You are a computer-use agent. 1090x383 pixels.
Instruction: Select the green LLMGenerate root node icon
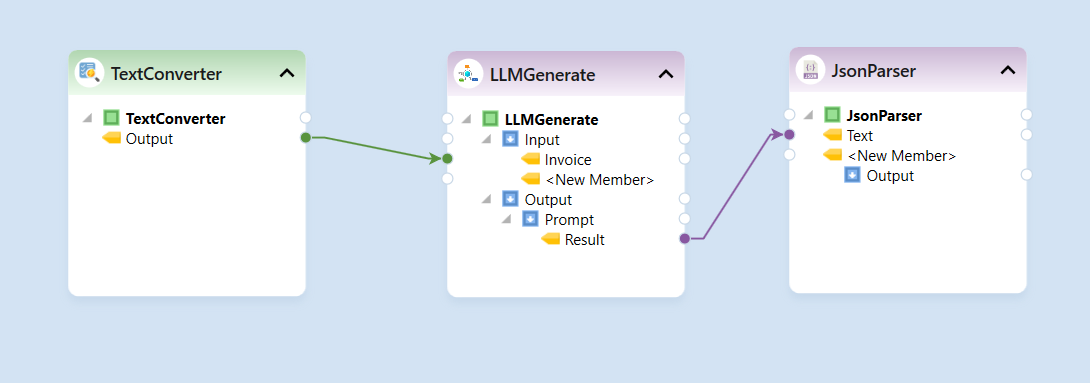click(x=491, y=120)
